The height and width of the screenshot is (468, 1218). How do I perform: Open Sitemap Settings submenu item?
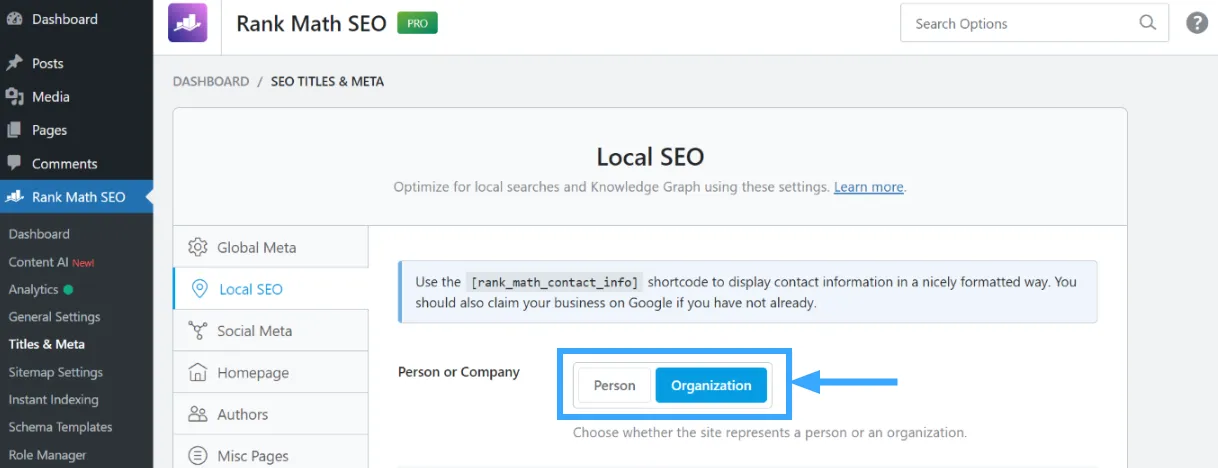click(x=55, y=372)
